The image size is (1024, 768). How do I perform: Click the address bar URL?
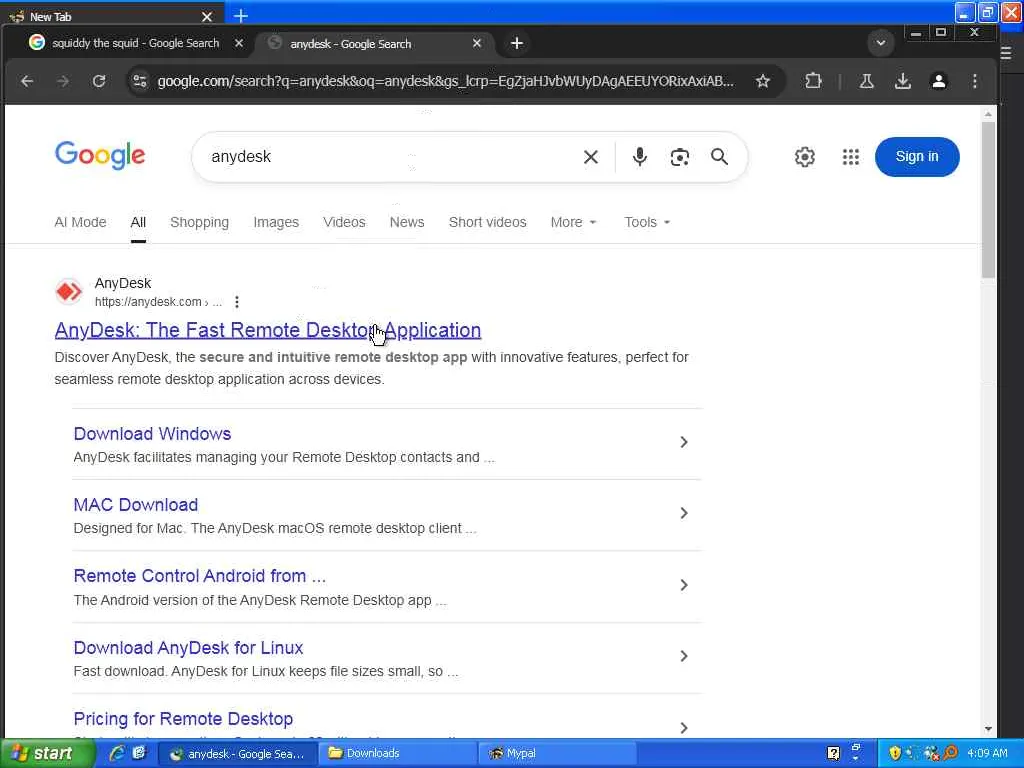pos(445,81)
